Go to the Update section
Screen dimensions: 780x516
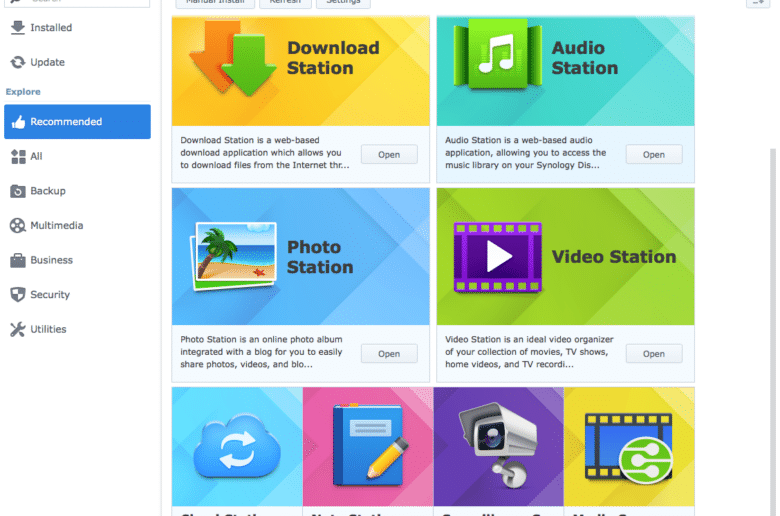click(x=77, y=62)
